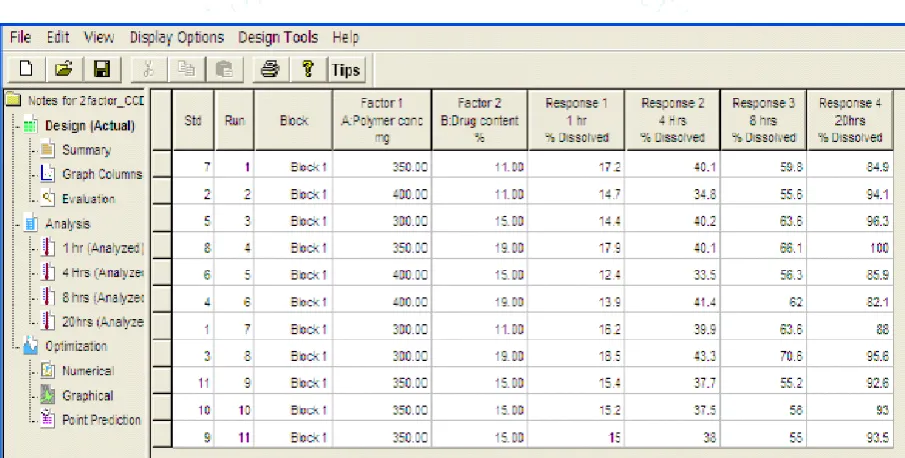Click the Response 1 1 hr column header
Screen dimensions: 905x458
[576, 120]
